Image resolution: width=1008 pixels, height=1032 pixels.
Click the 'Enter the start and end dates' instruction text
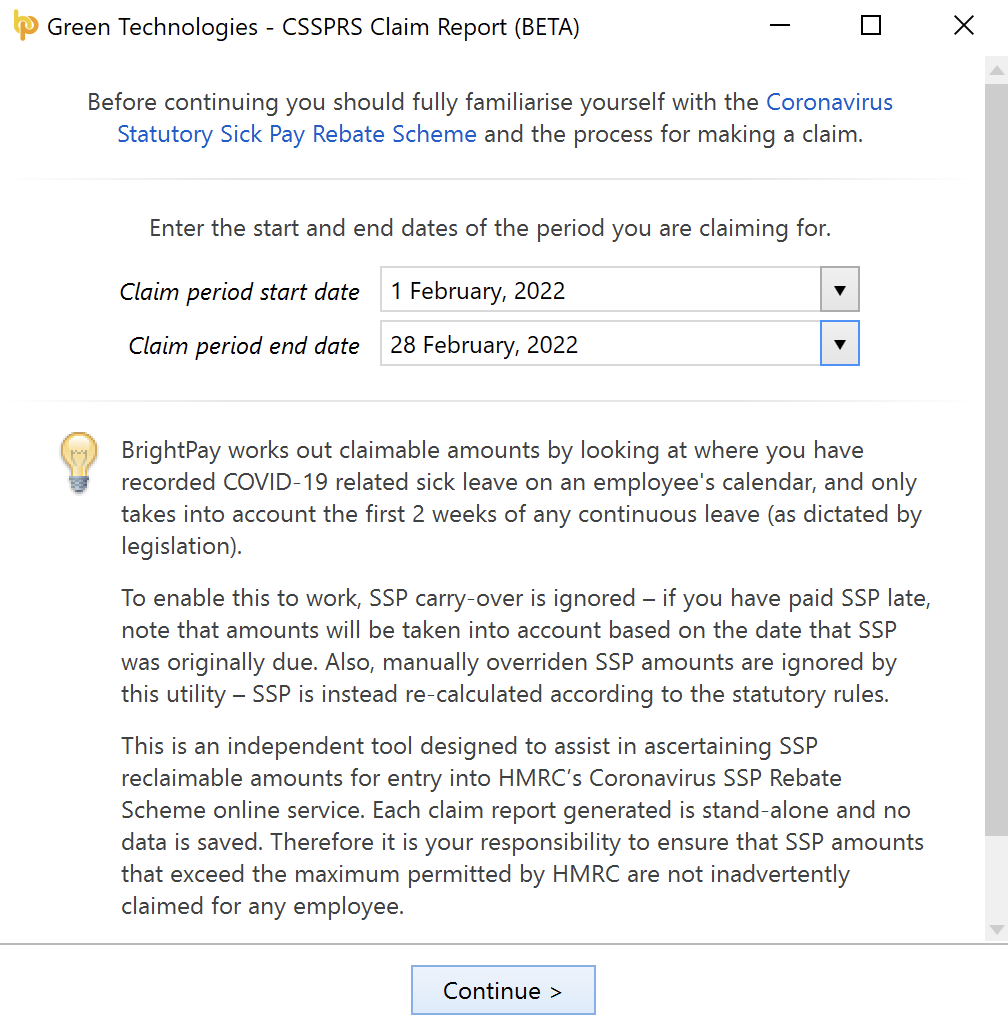490,228
